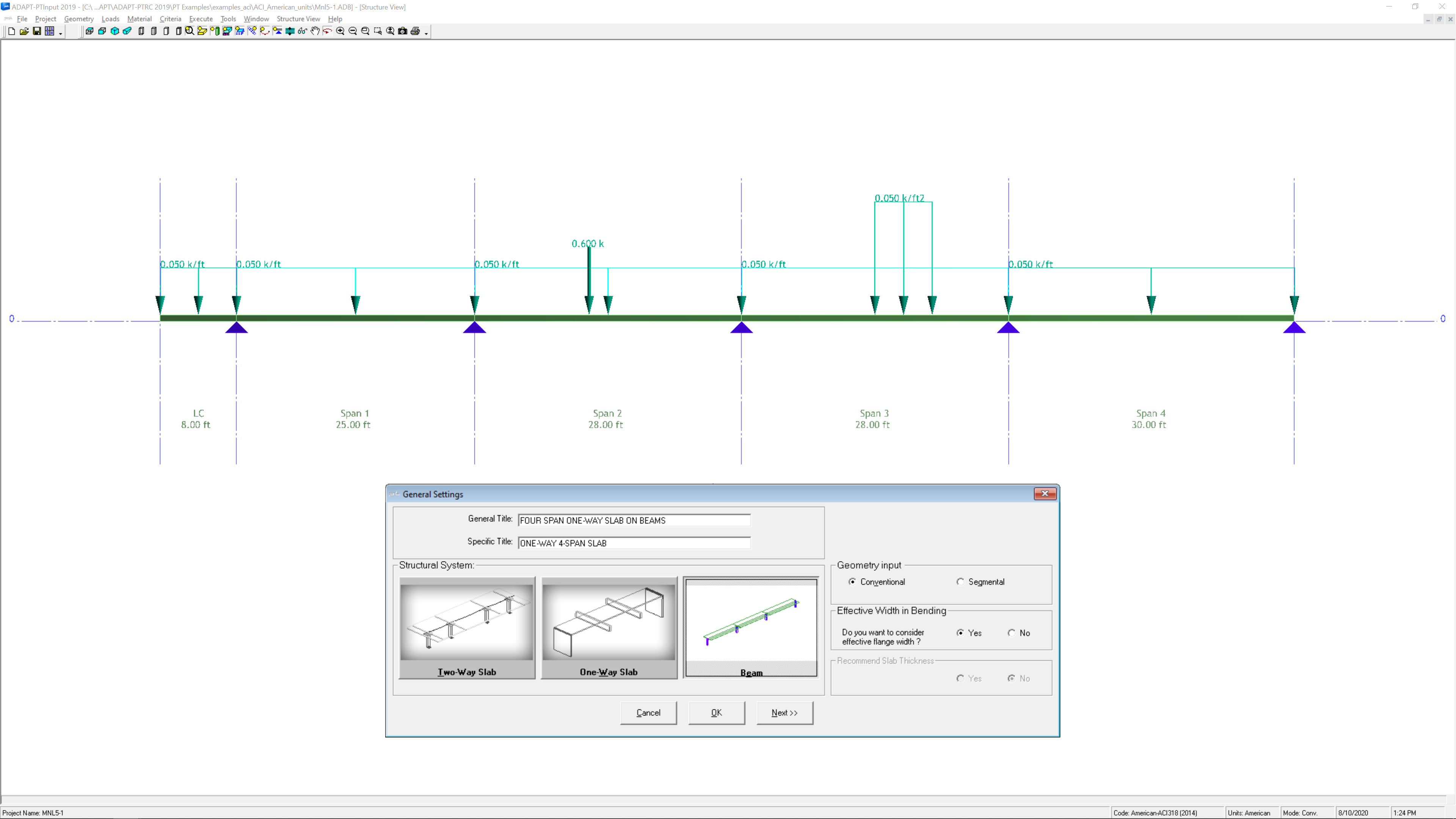Open the Loads menu
The width and height of the screenshot is (1456, 819).
pyautogui.click(x=110, y=19)
